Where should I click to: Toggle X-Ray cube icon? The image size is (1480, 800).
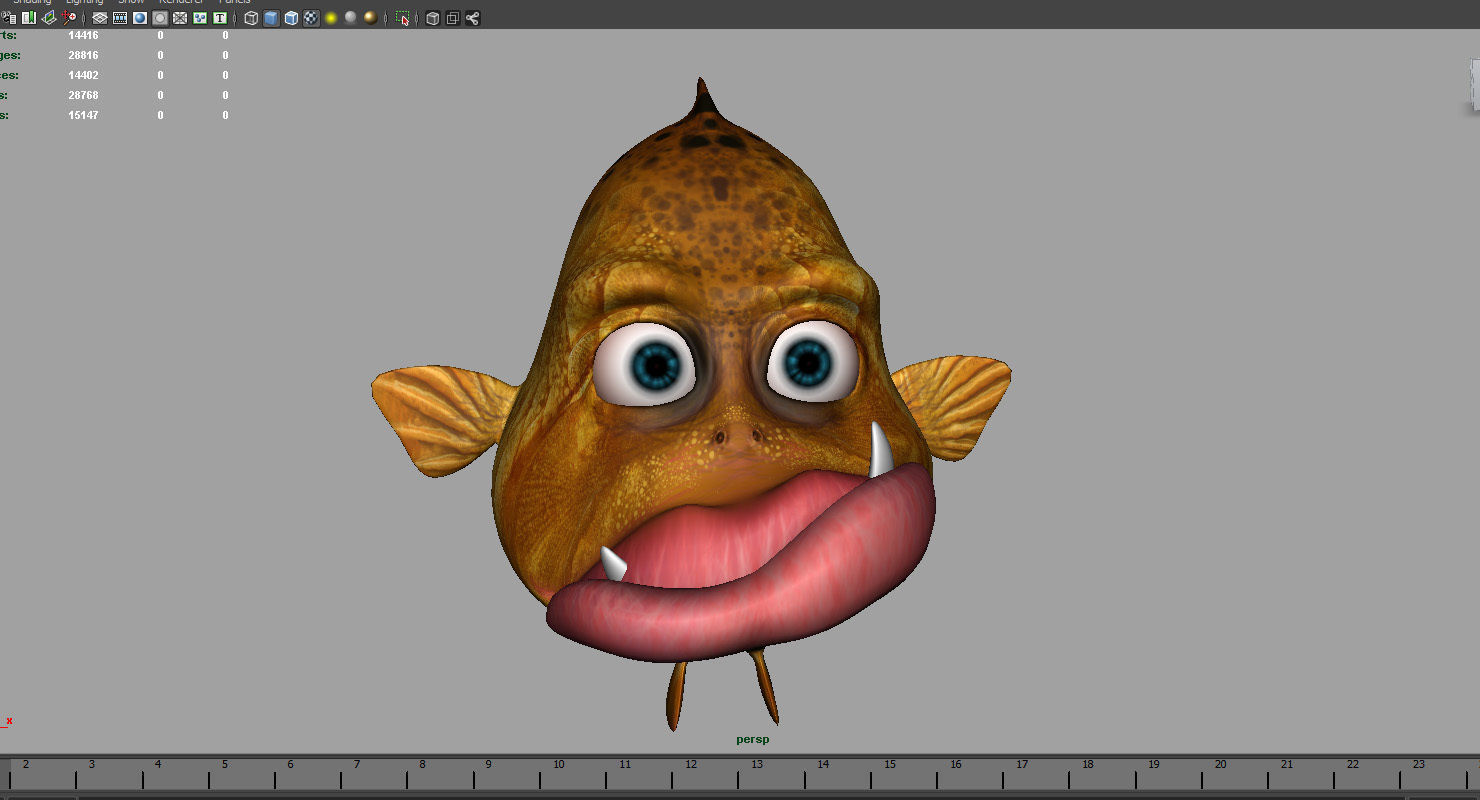[x=433, y=18]
